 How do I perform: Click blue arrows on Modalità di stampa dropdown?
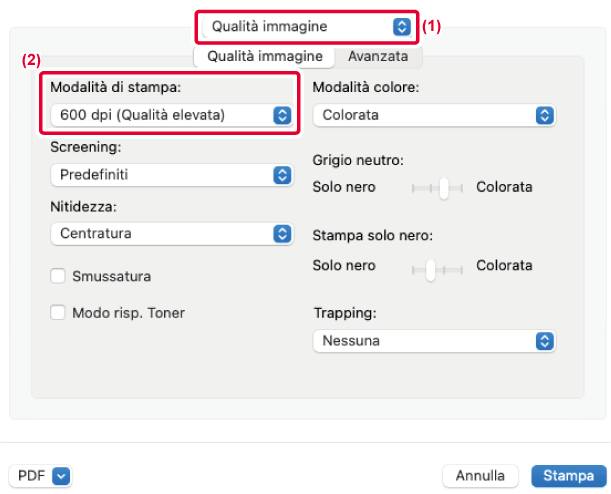coord(283,115)
